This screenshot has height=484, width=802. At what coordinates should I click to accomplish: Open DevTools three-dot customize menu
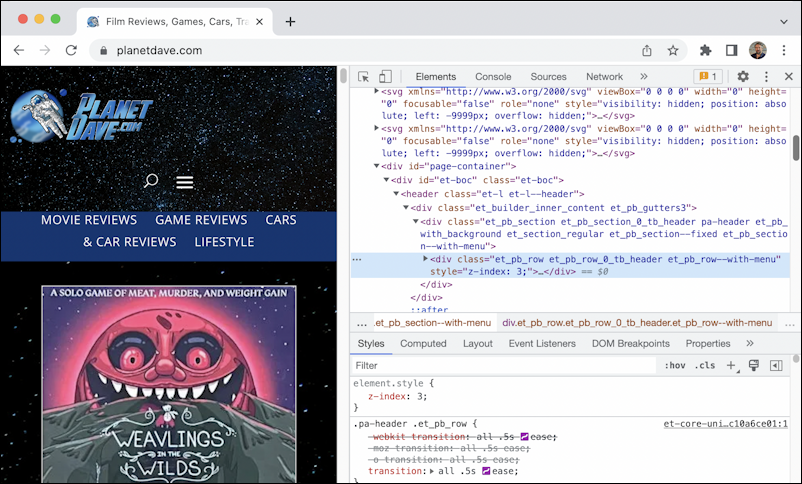[766, 77]
